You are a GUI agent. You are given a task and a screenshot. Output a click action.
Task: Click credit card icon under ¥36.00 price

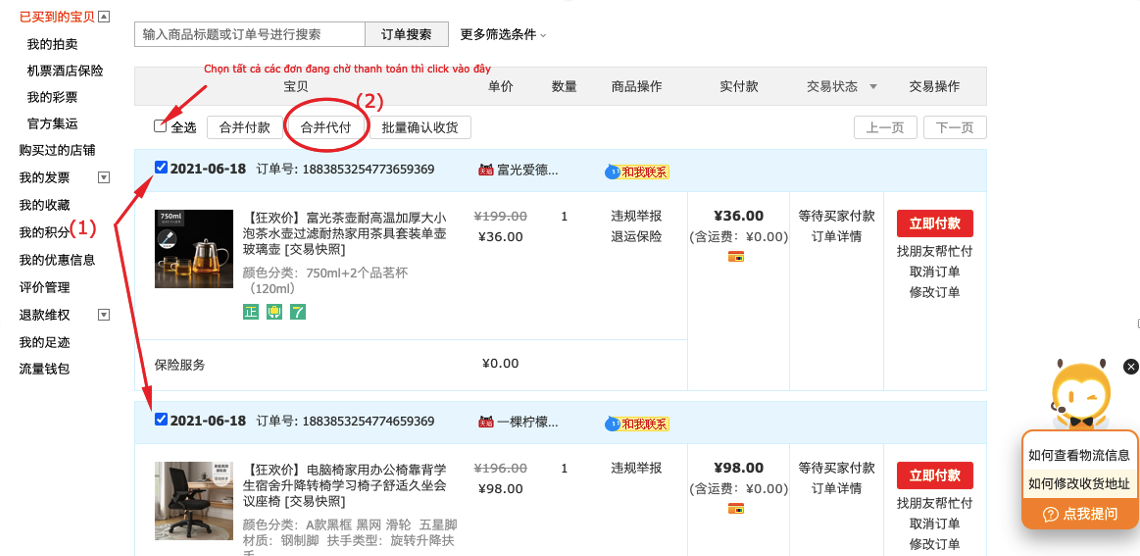click(x=737, y=257)
